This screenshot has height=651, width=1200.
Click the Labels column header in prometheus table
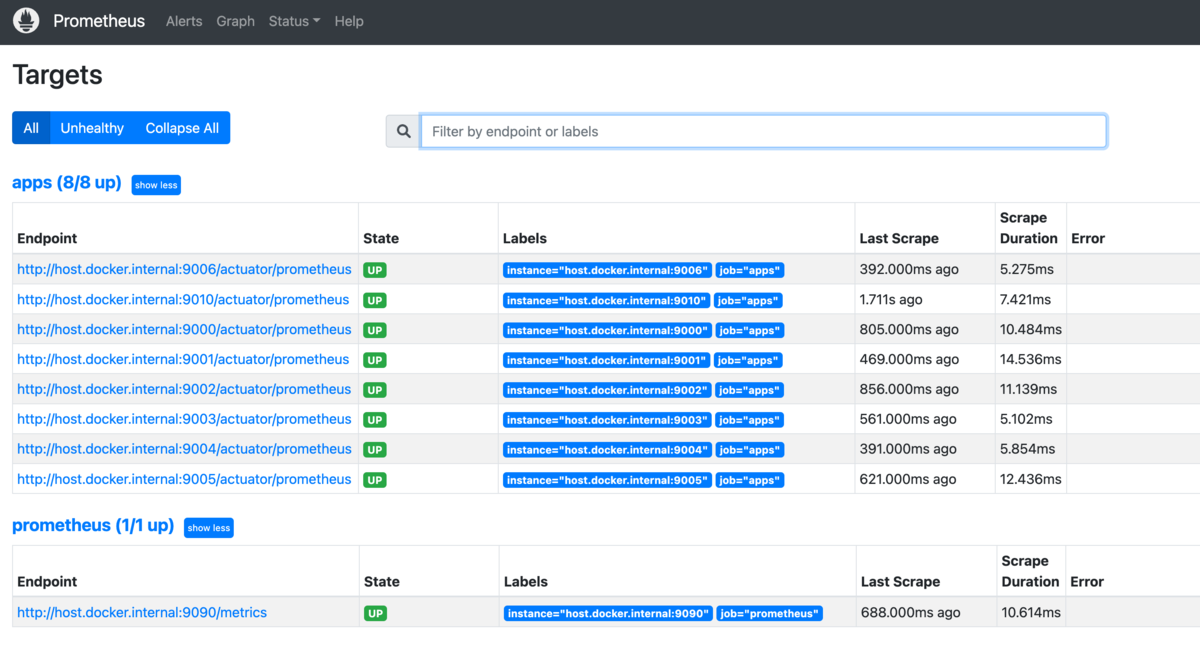point(526,581)
